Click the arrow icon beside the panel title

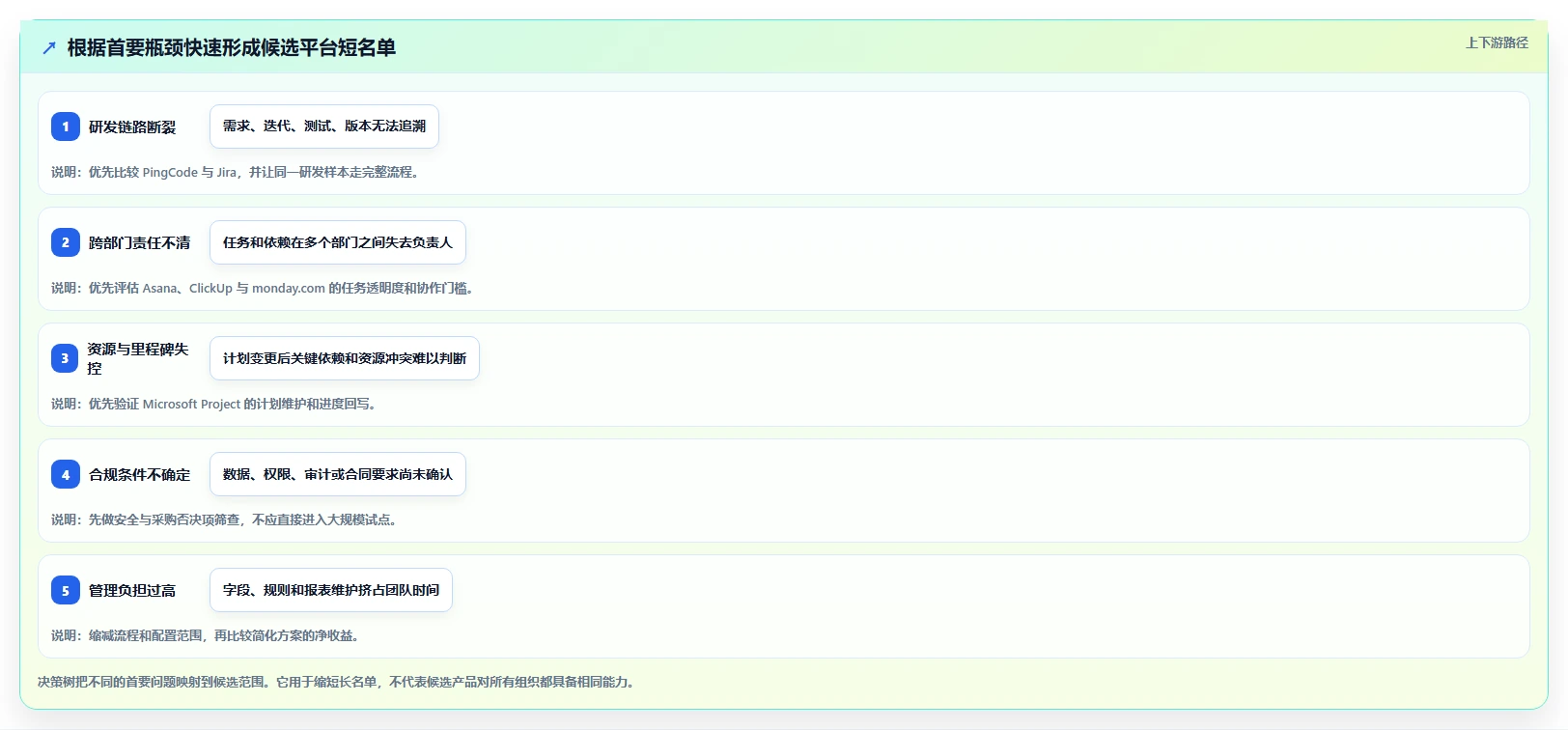point(49,48)
